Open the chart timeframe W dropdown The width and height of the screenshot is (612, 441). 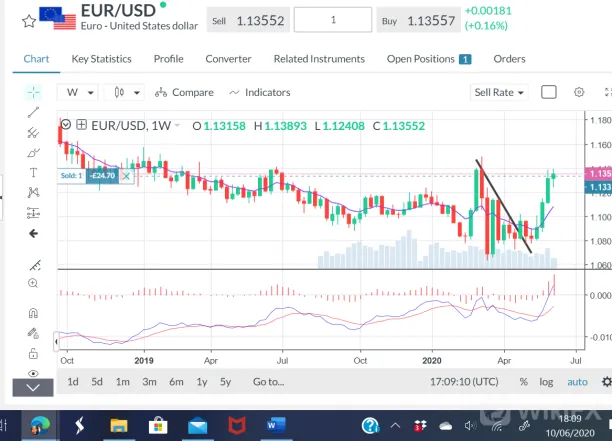click(x=78, y=92)
